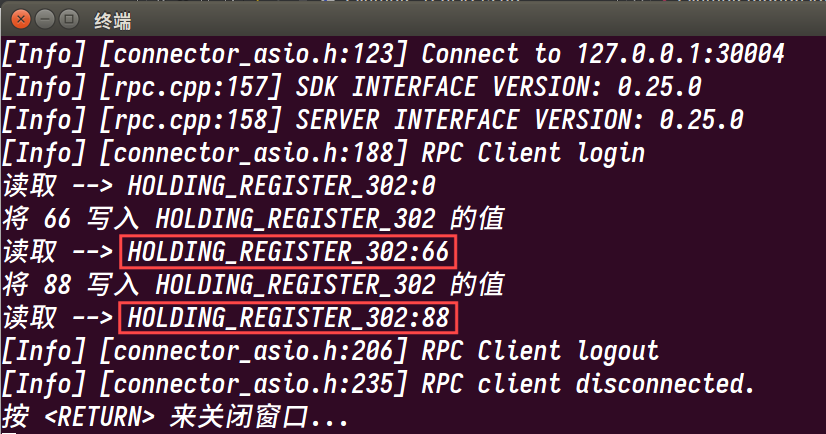Screen dimensions: 826x434
Task: Click the highlighted HOLDING_REGISTER_302:66 output
Action: [x=288, y=252]
